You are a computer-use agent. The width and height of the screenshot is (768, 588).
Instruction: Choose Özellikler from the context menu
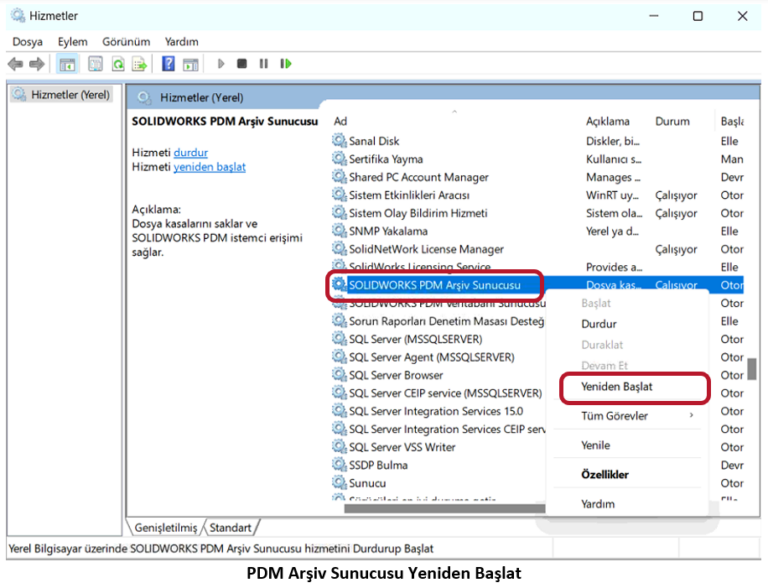(605, 475)
